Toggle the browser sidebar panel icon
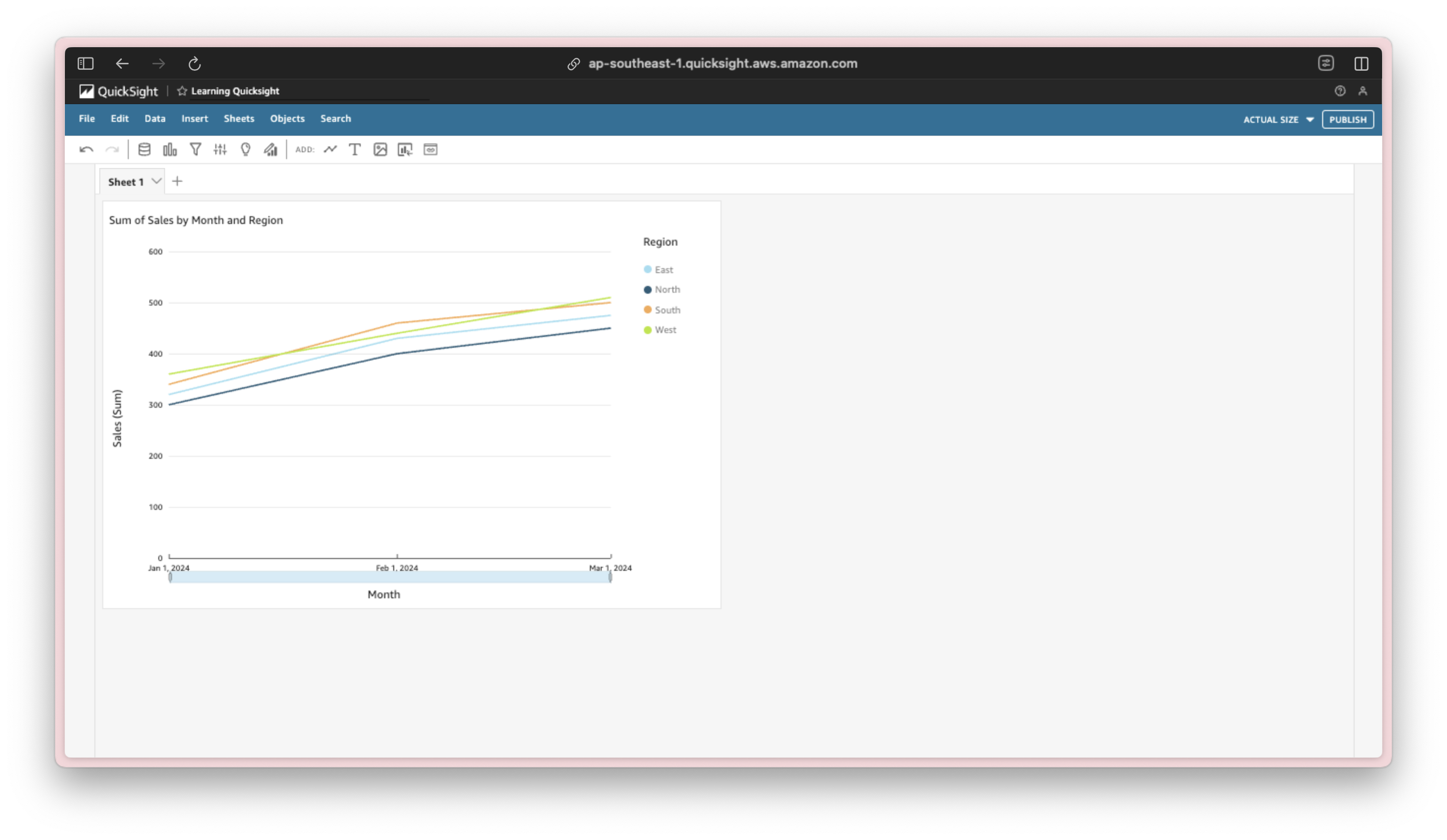This screenshot has width=1447, height=840. pyautogui.click(x=86, y=64)
